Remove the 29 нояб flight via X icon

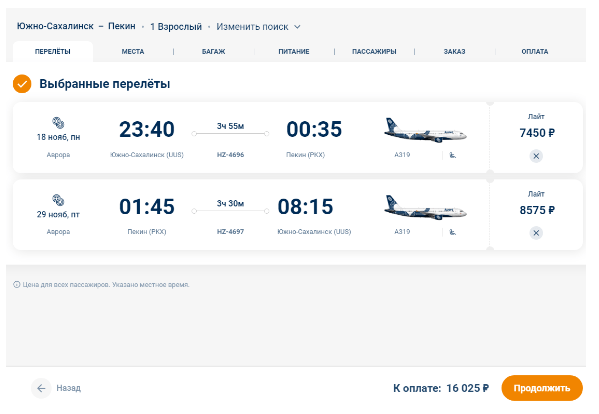(x=536, y=233)
